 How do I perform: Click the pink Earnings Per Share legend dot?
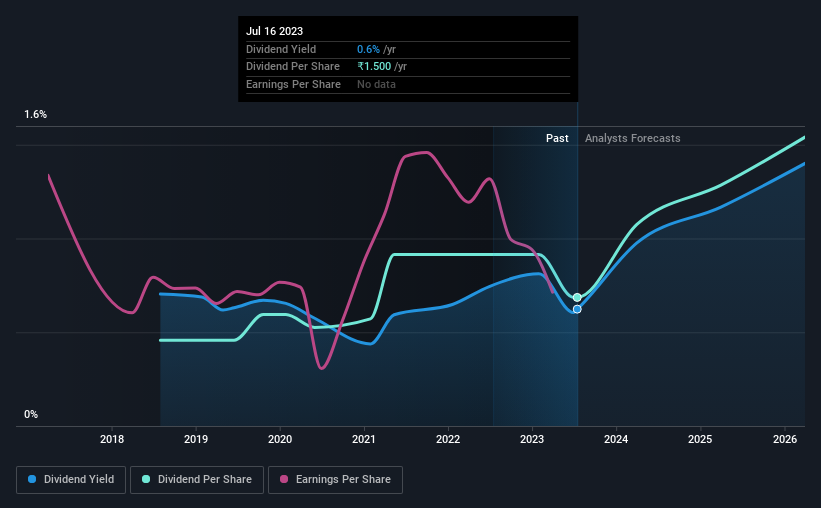284,479
